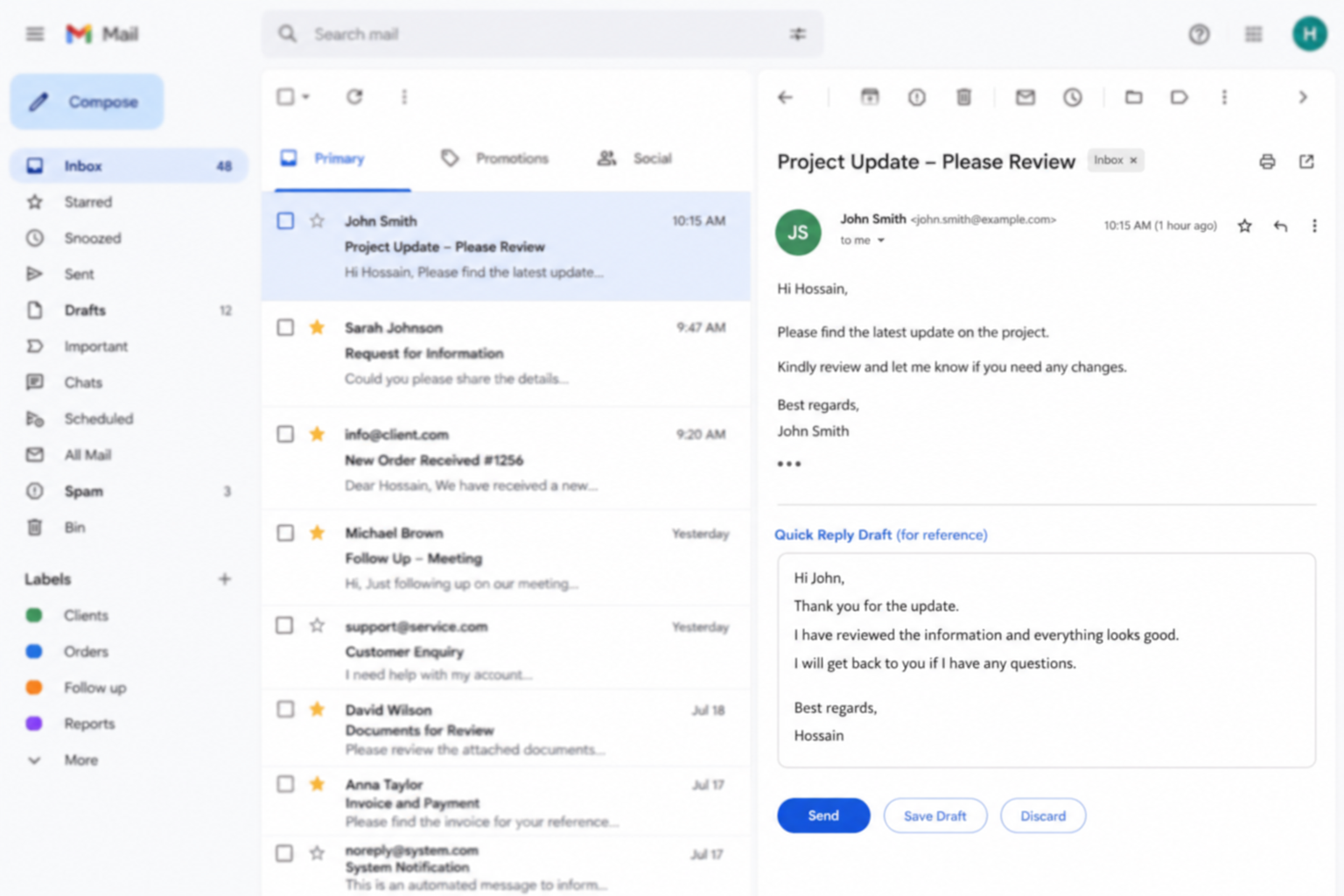Star the support@service.com email
Screen dimensions: 1344x896
tap(317, 626)
